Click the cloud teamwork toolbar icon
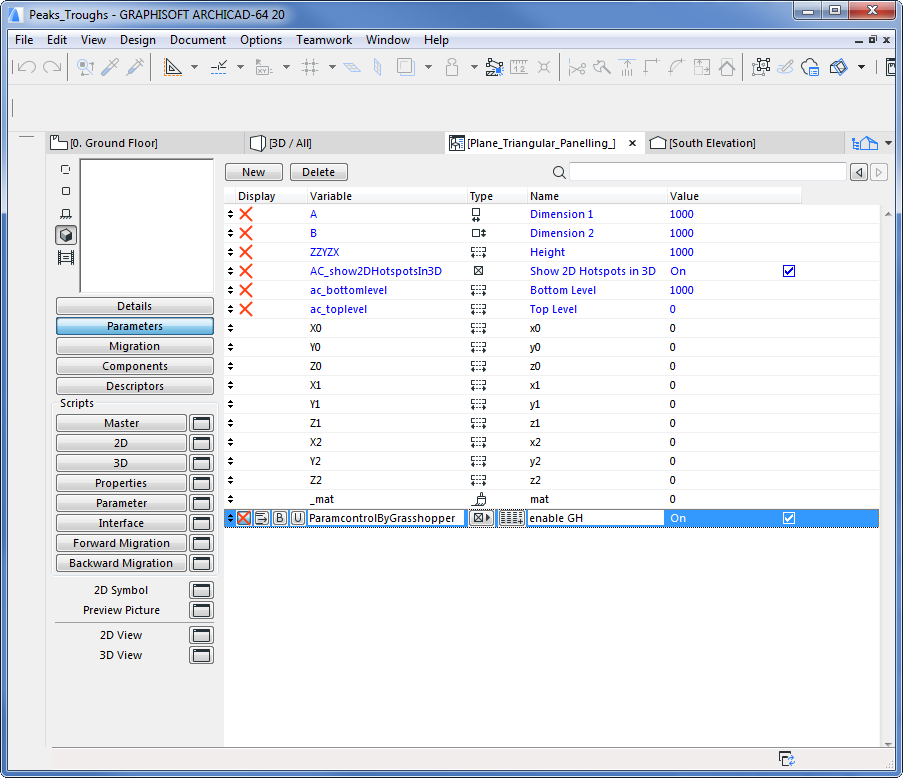This screenshot has width=903, height=778. (x=810, y=67)
